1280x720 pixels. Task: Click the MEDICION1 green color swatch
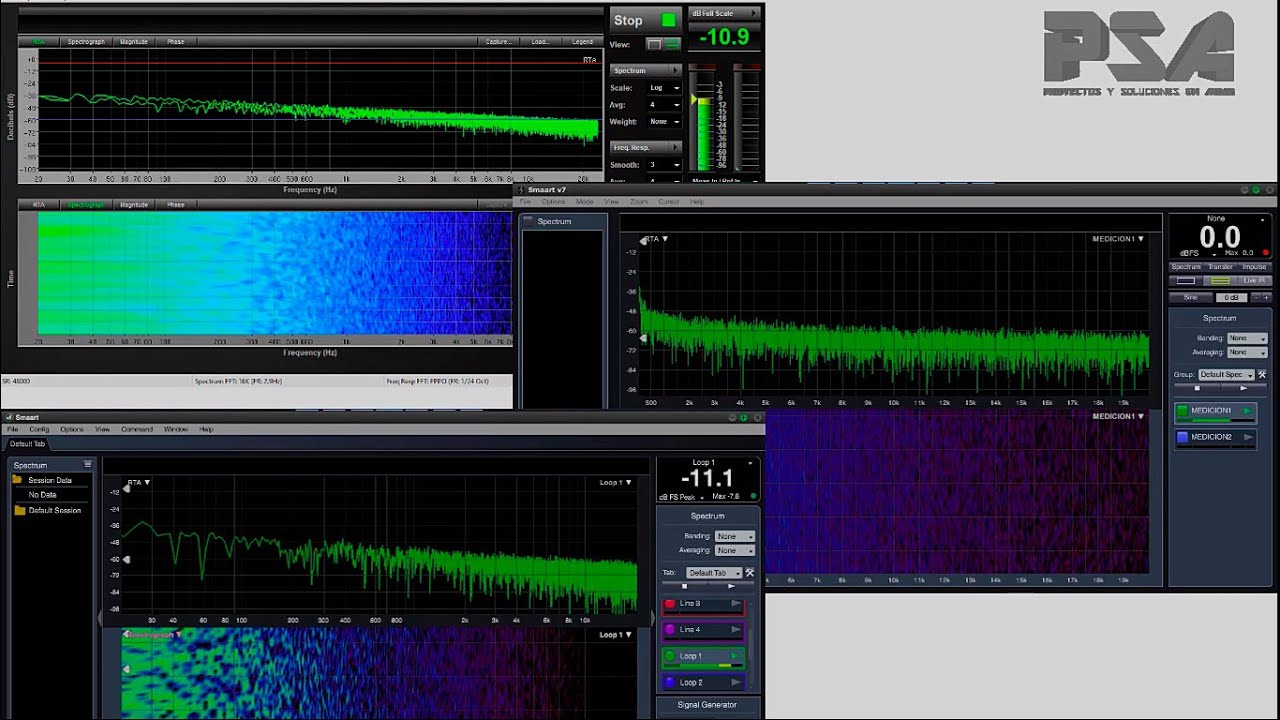pos(1182,411)
